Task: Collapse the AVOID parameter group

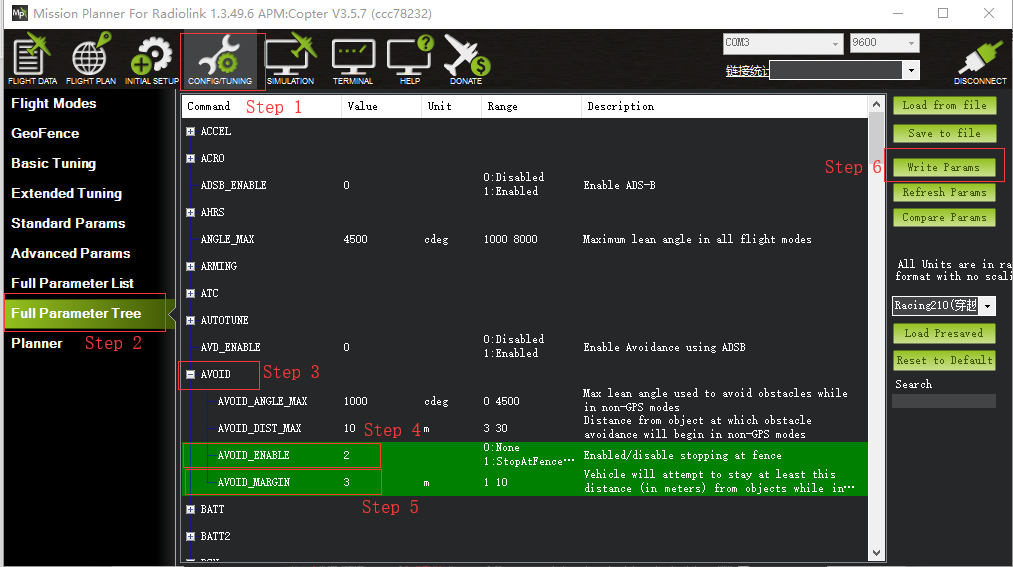Action: coord(190,375)
